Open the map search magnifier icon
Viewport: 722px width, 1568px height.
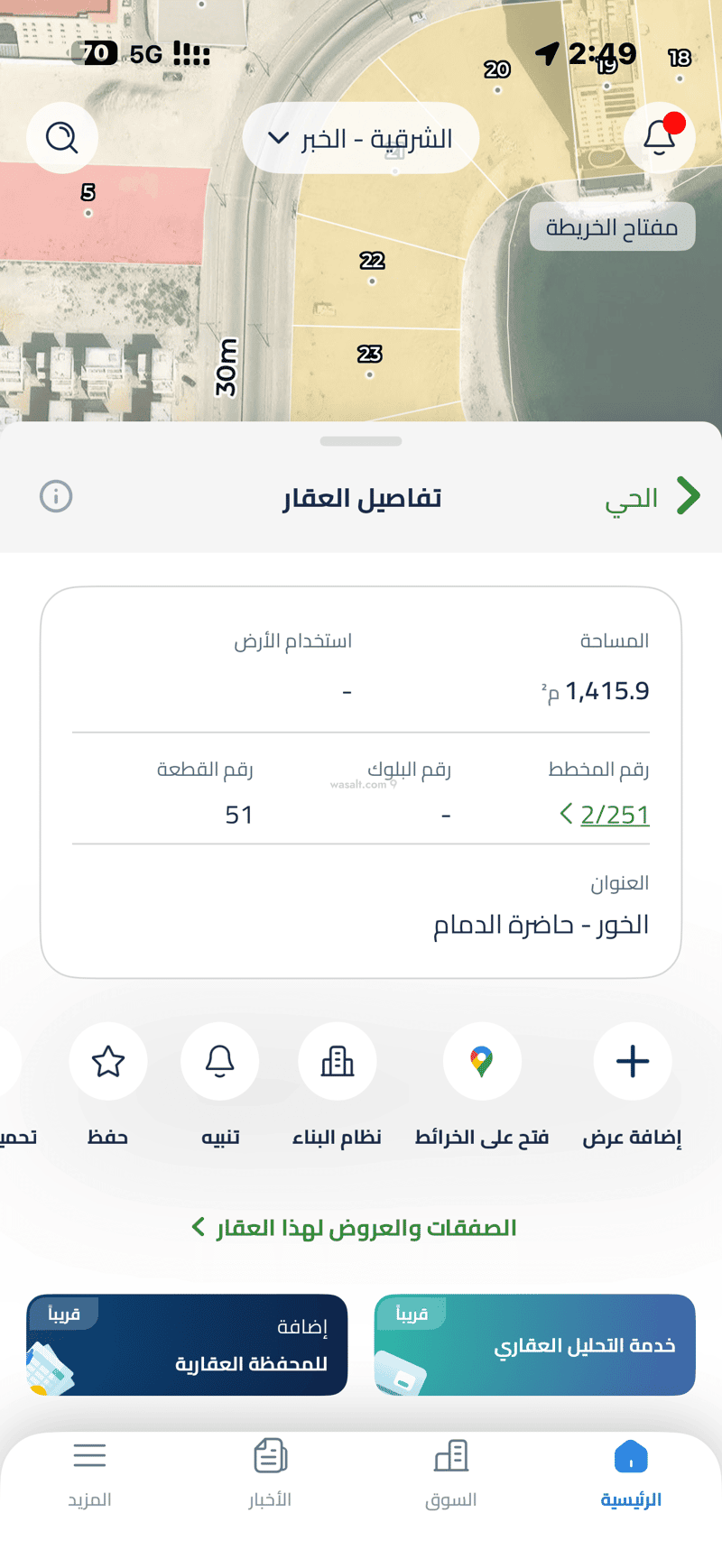[x=62, y=138]
